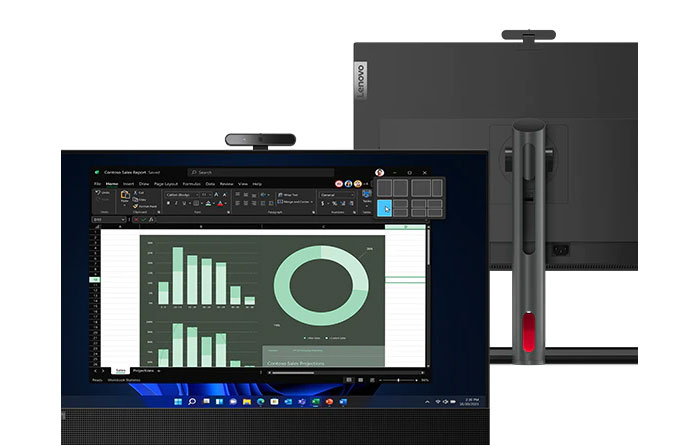Toggle Bold formatting
Viewport: 700px width, 445px height.
pyautogui.click(x=168, y=203)
